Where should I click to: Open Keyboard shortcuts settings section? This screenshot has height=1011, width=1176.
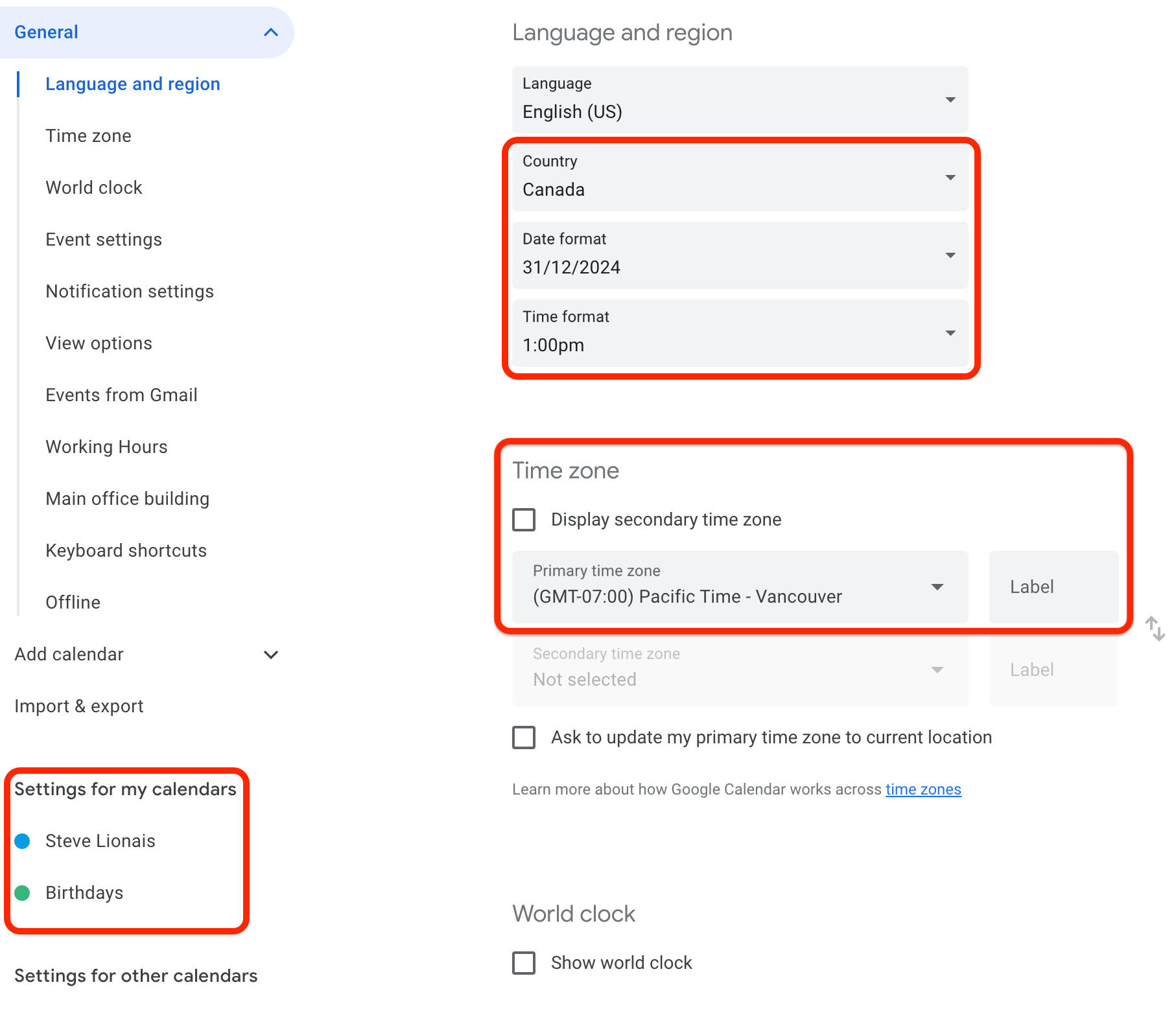(x=126, y=551)
